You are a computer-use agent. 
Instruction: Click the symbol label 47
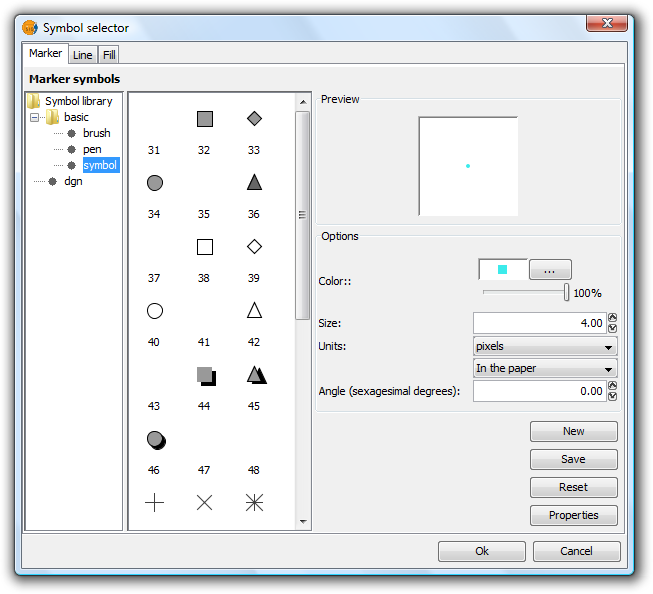204,470
